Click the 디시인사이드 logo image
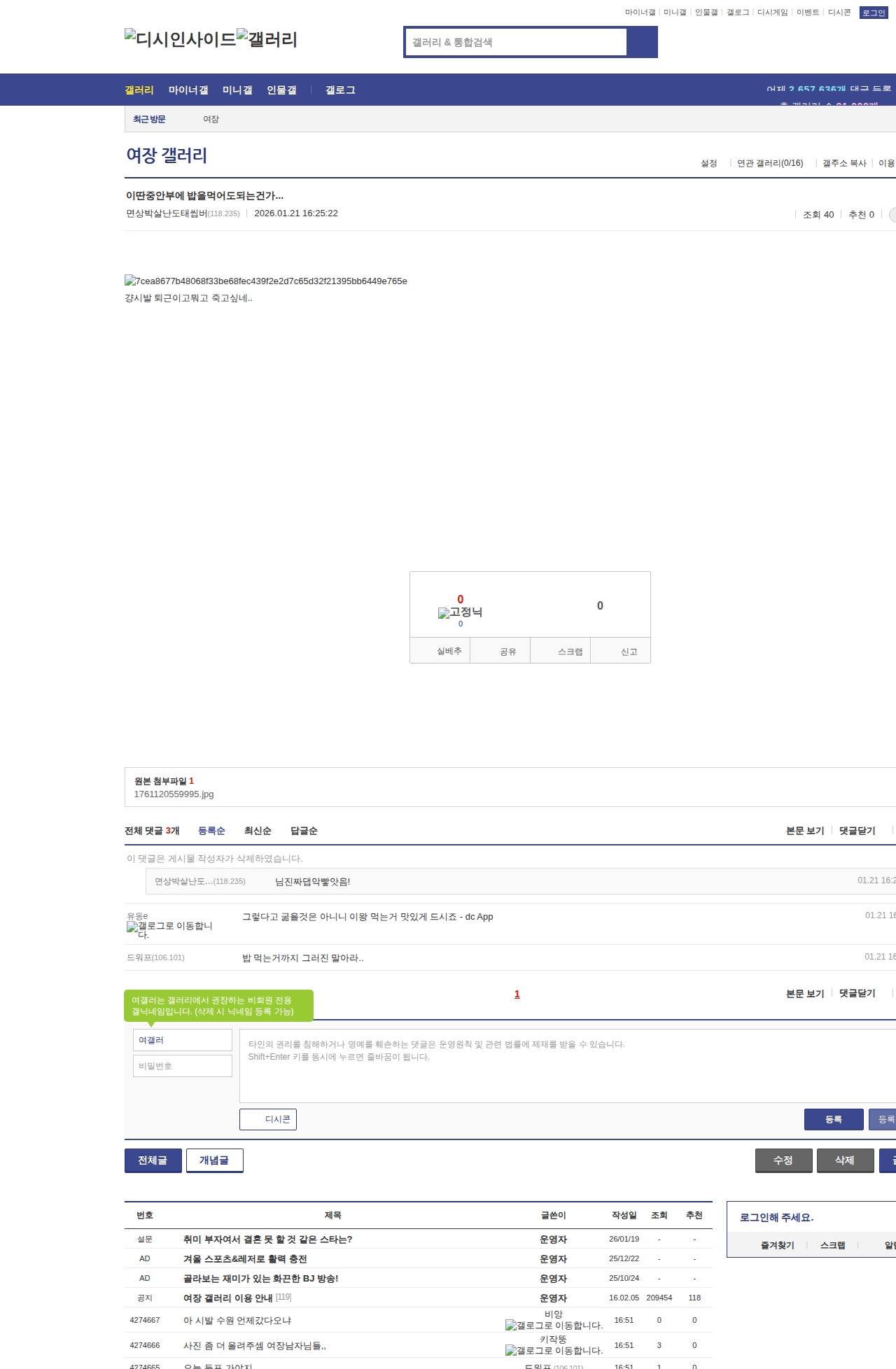This screenshot has width=896, height=1369. (181, 39)
